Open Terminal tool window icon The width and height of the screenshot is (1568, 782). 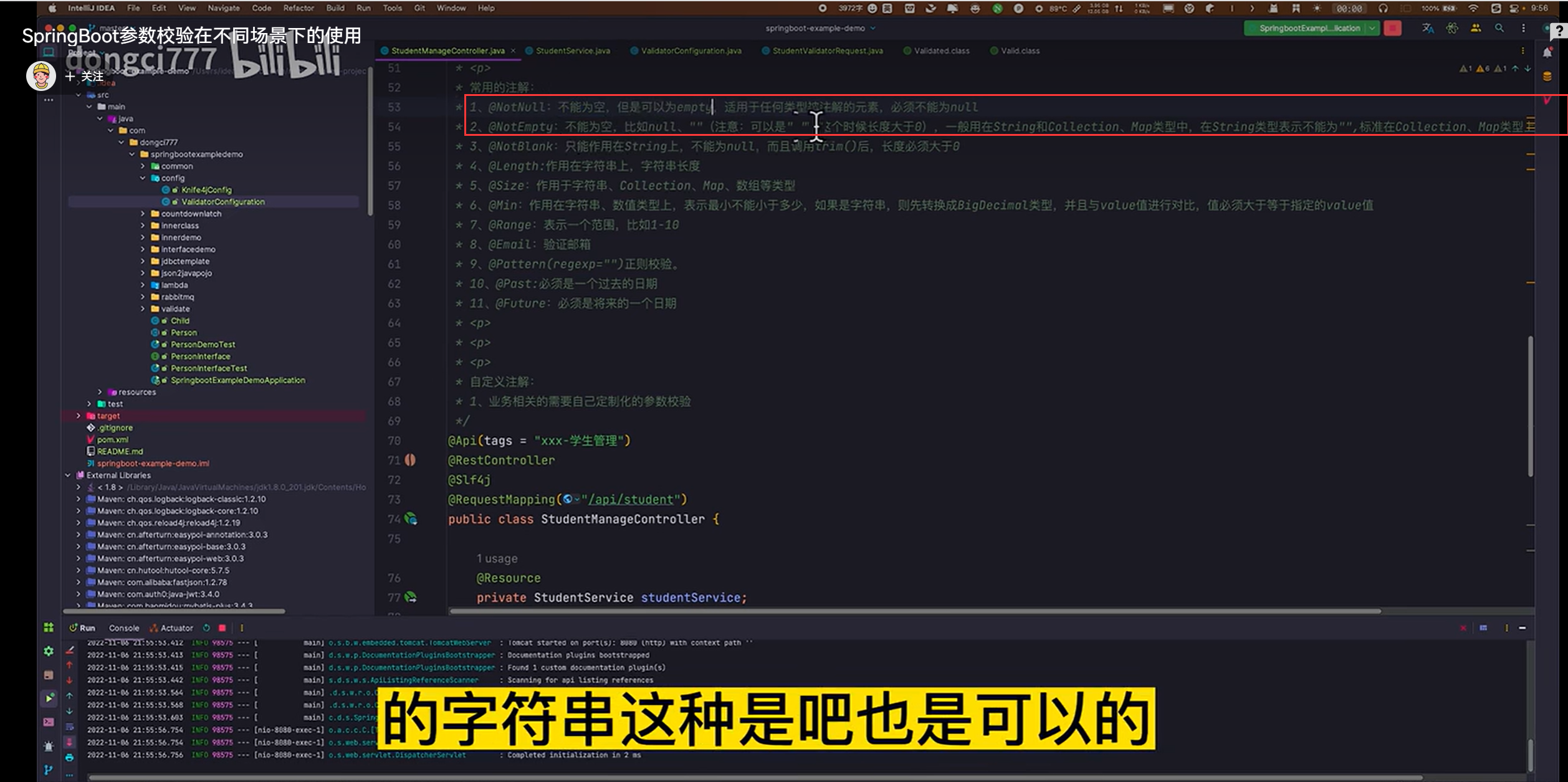click(49, 722)
